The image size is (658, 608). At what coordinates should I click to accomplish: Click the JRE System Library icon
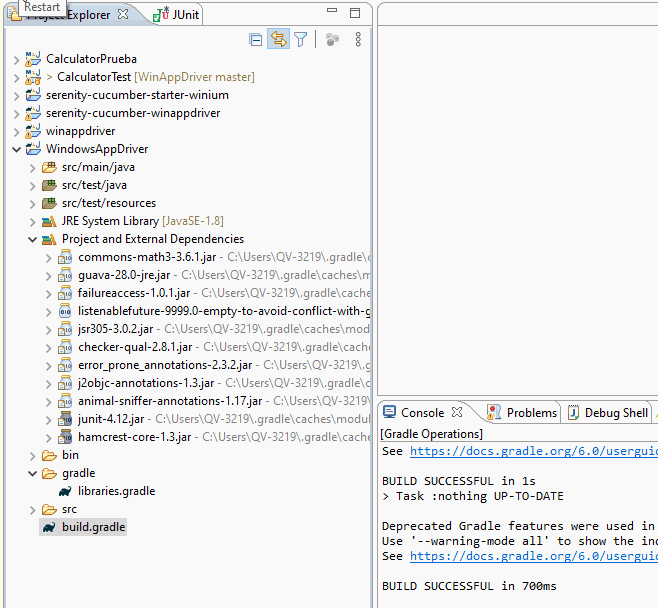point(48,221)
